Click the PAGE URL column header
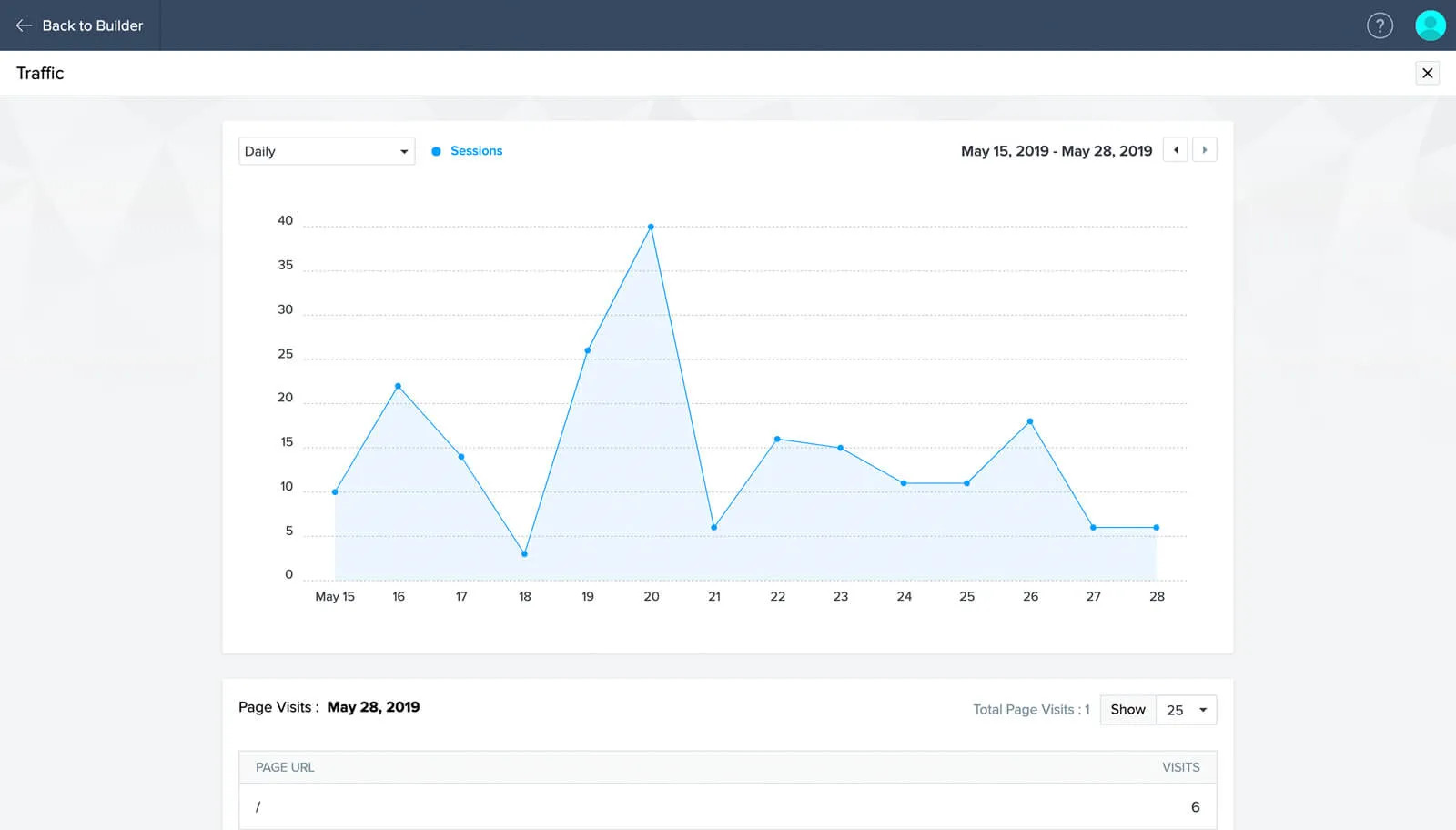The width and height of the screenshot is (1456, 830). [x=285, y=767]
